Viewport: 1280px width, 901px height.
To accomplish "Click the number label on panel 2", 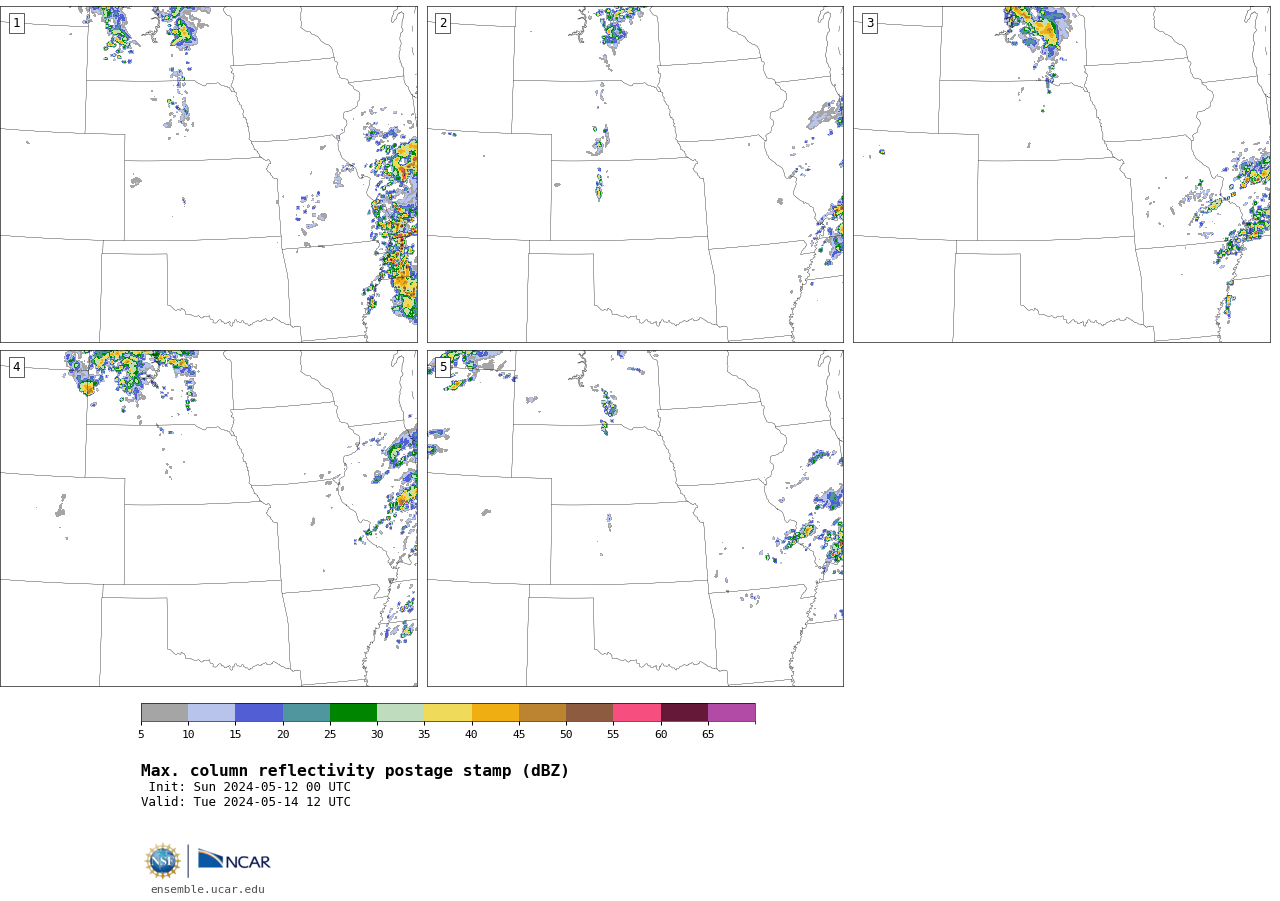I will click(x=443, y=23).
